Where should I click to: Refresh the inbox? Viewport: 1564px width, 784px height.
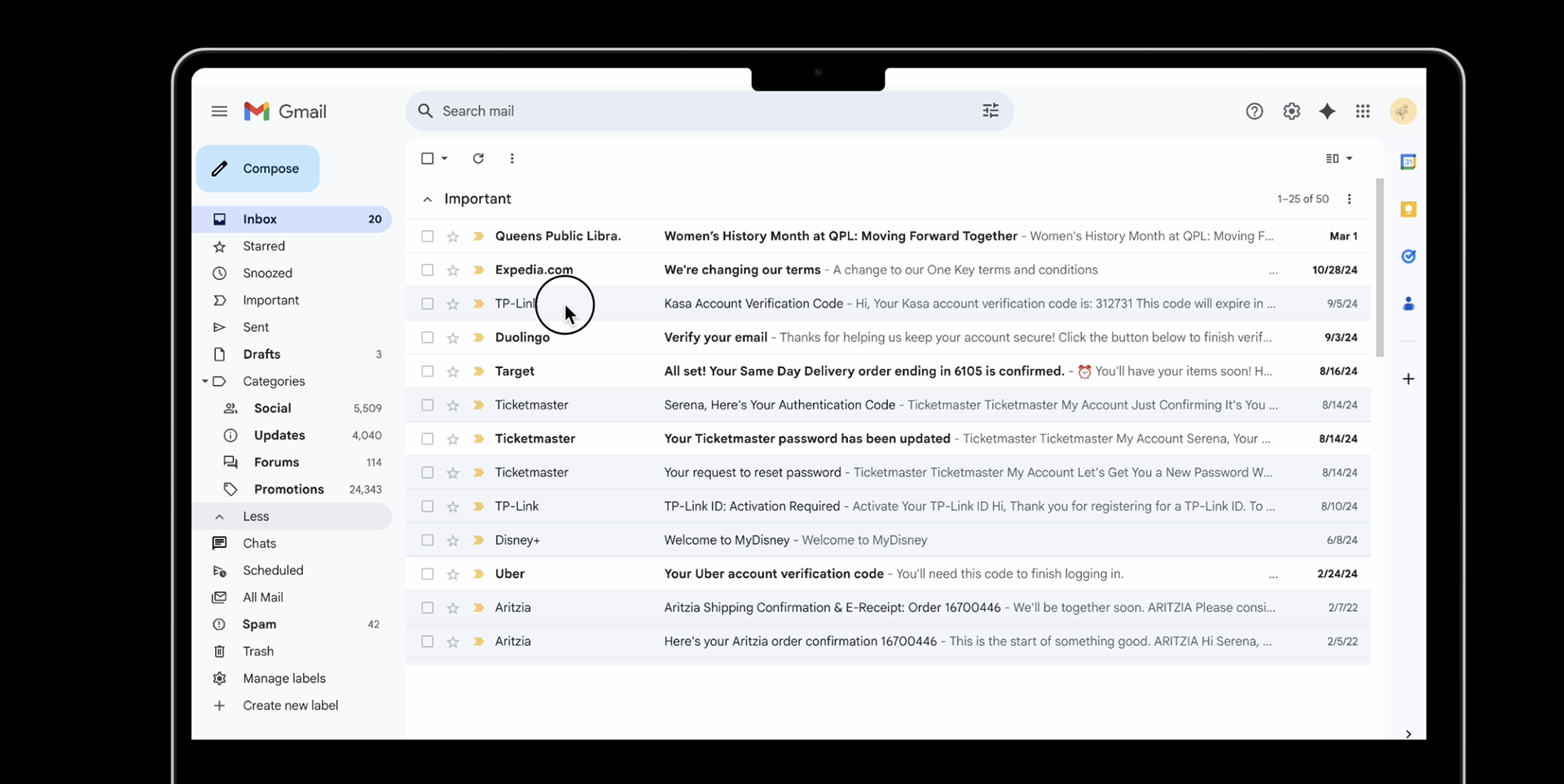click(x=478, y=159)
